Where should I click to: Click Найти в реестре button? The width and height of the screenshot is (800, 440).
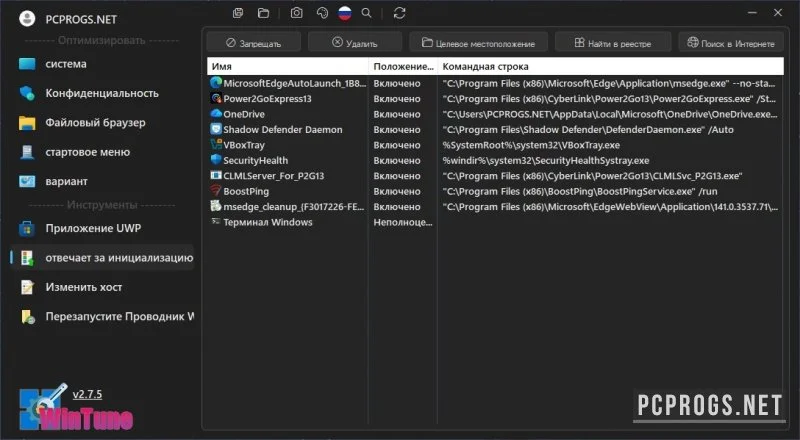coord(613,43)
